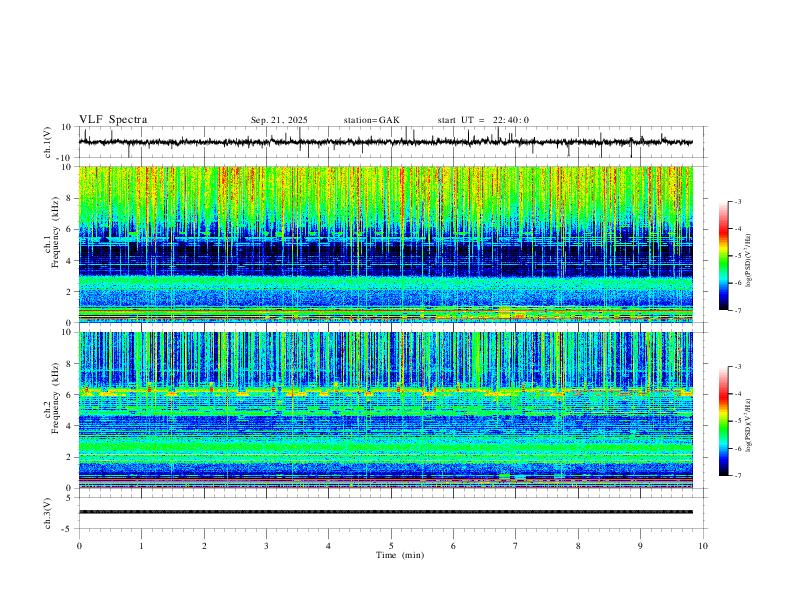This screenshot has width=792, height=612.
Task: Click time-axis tick label "7"
Action: click(x=516, y=546)
